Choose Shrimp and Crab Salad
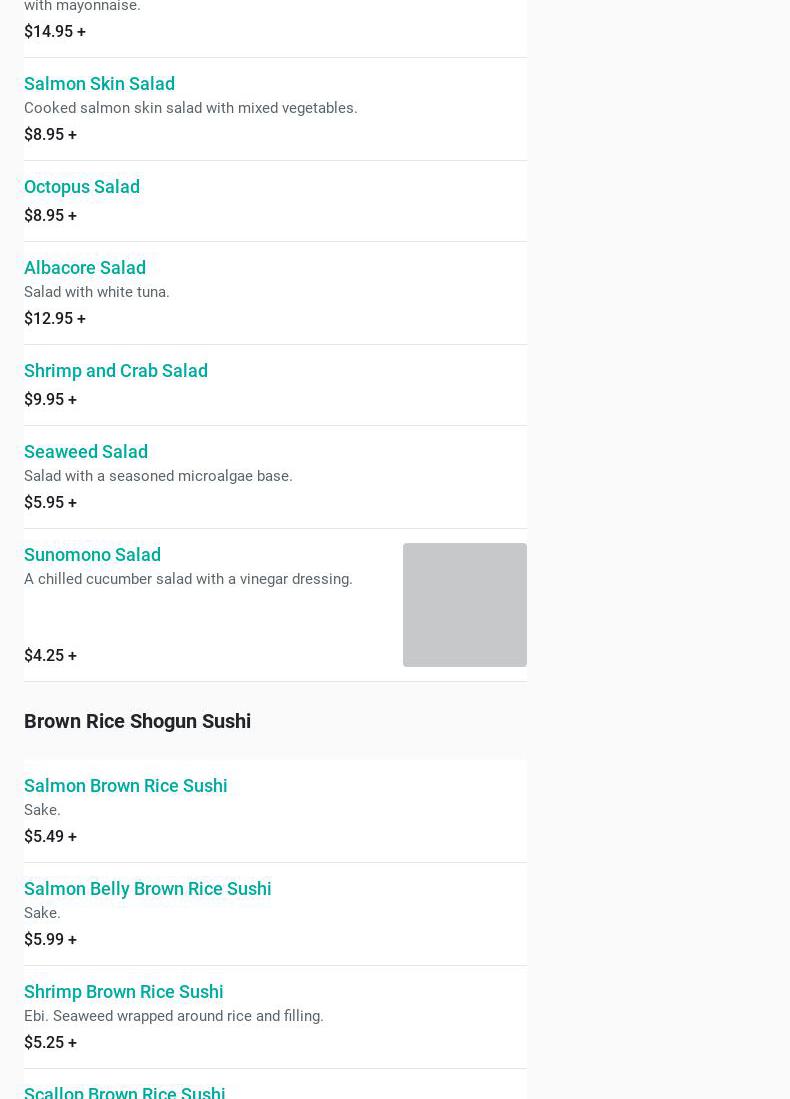Viewport: 790px width, 1099px height. point(116,370)
